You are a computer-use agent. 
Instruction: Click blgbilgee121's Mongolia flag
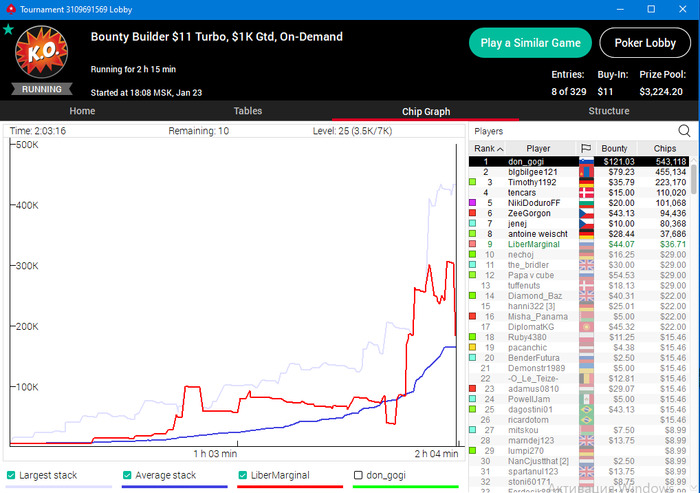pos(586,172)
